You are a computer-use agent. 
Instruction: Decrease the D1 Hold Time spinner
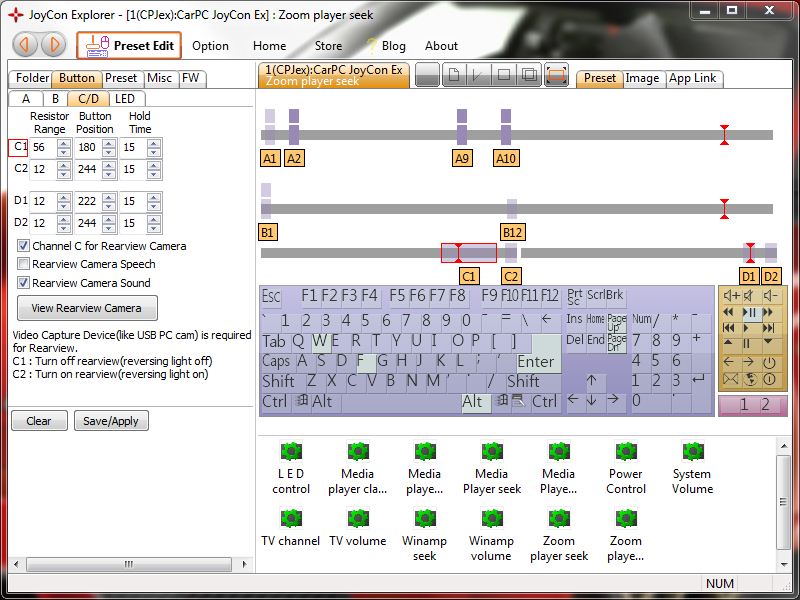pos(154,206)
